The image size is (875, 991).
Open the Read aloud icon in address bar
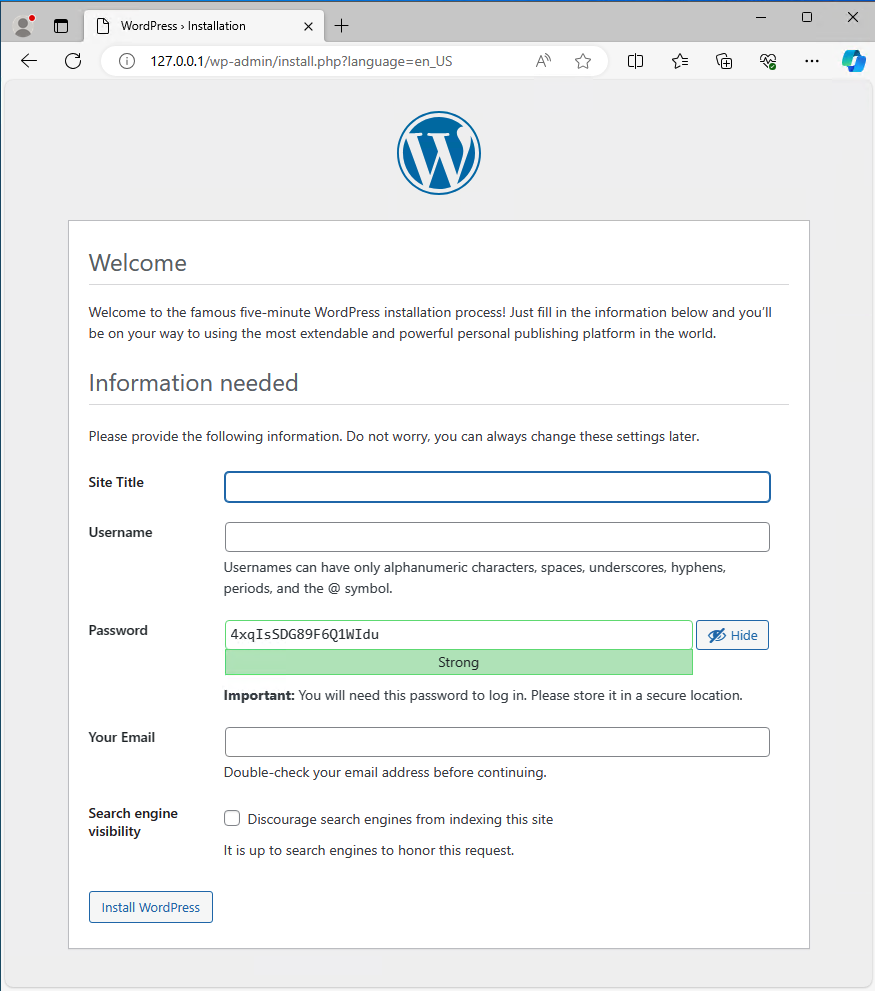(543, 61)
